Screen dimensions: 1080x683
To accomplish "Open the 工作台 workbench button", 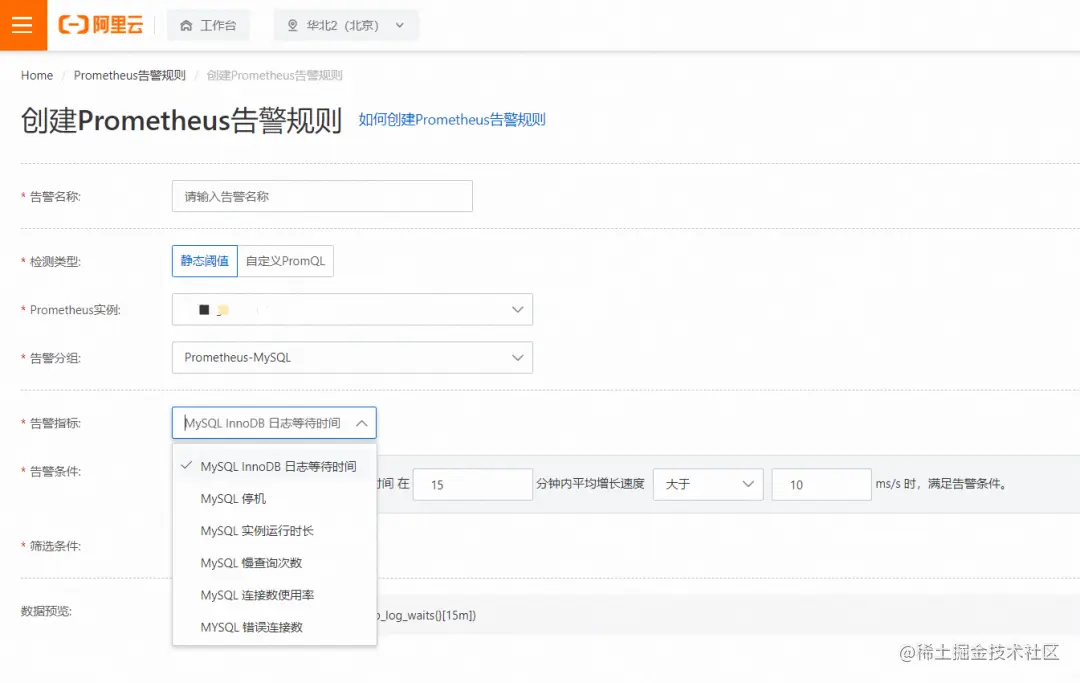I will [x=208, y=25].
